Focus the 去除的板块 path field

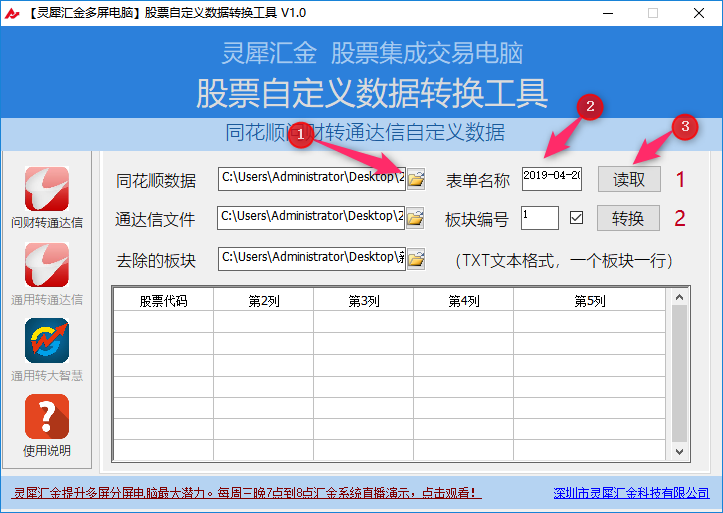tap(312, 259)
